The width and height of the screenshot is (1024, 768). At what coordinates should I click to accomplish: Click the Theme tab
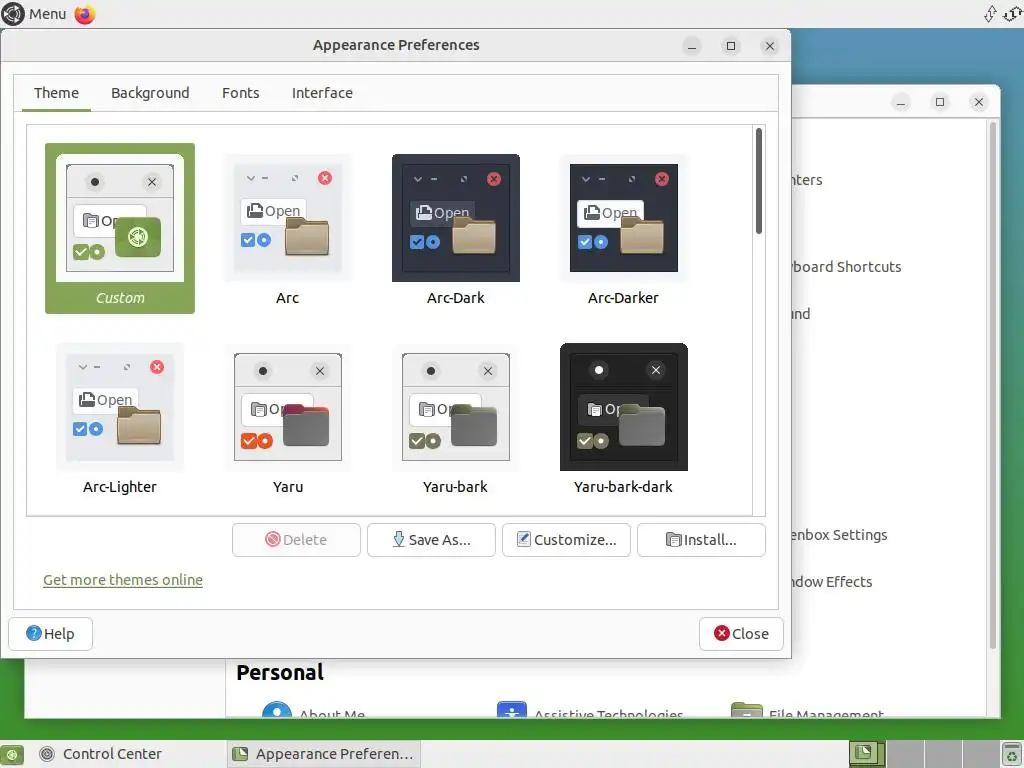56,93
